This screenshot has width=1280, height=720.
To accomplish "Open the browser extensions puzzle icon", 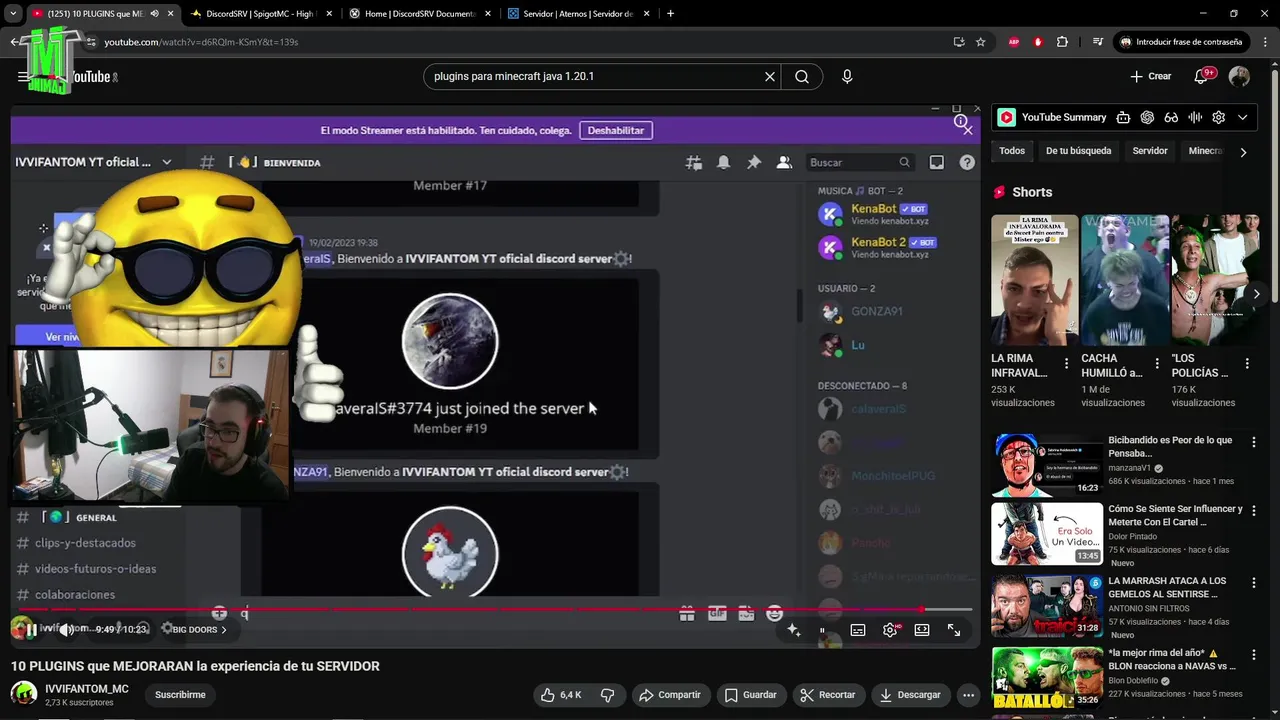I will click(1062, 42).
